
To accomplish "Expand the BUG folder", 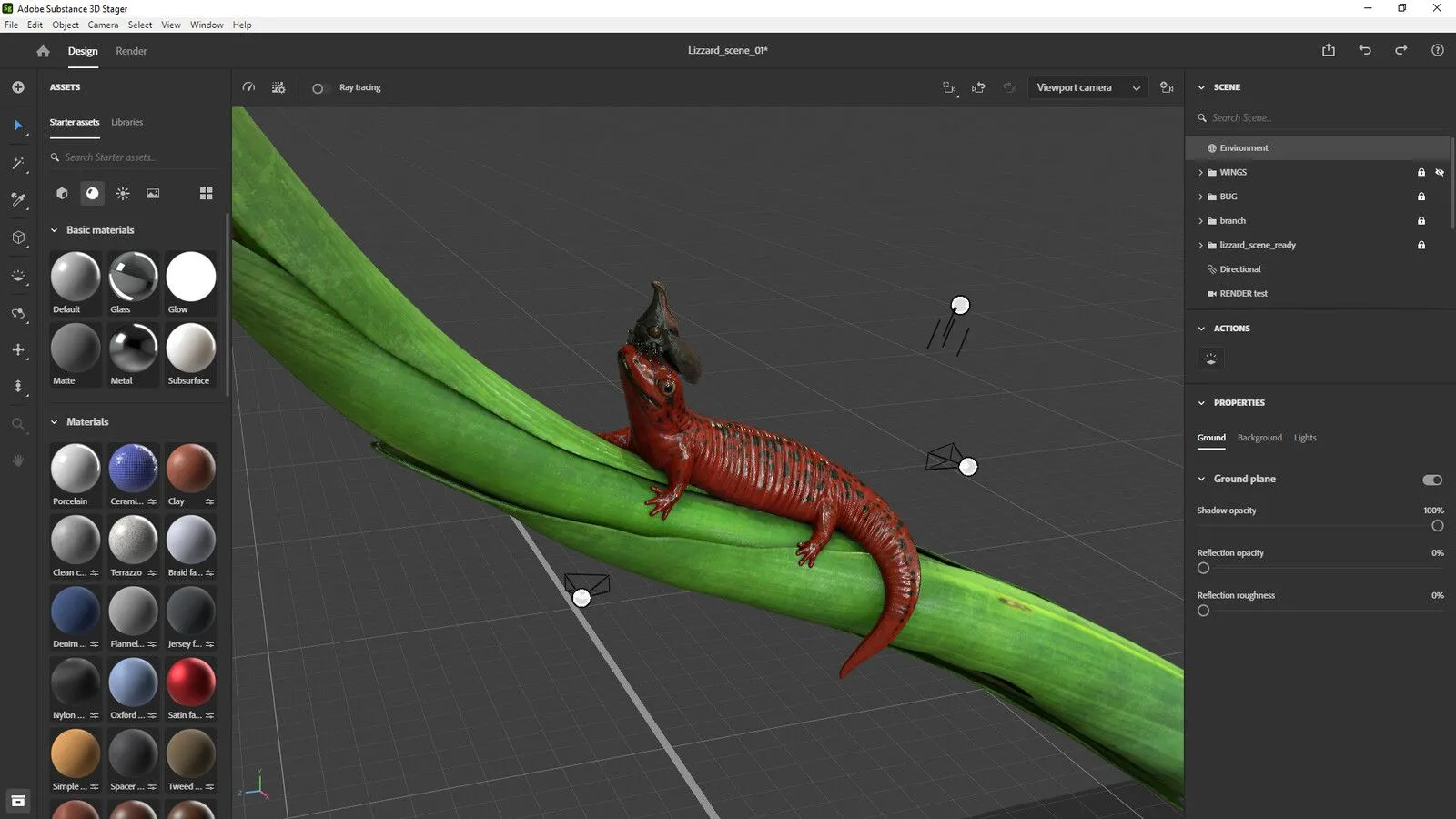I will point(1201,197).
